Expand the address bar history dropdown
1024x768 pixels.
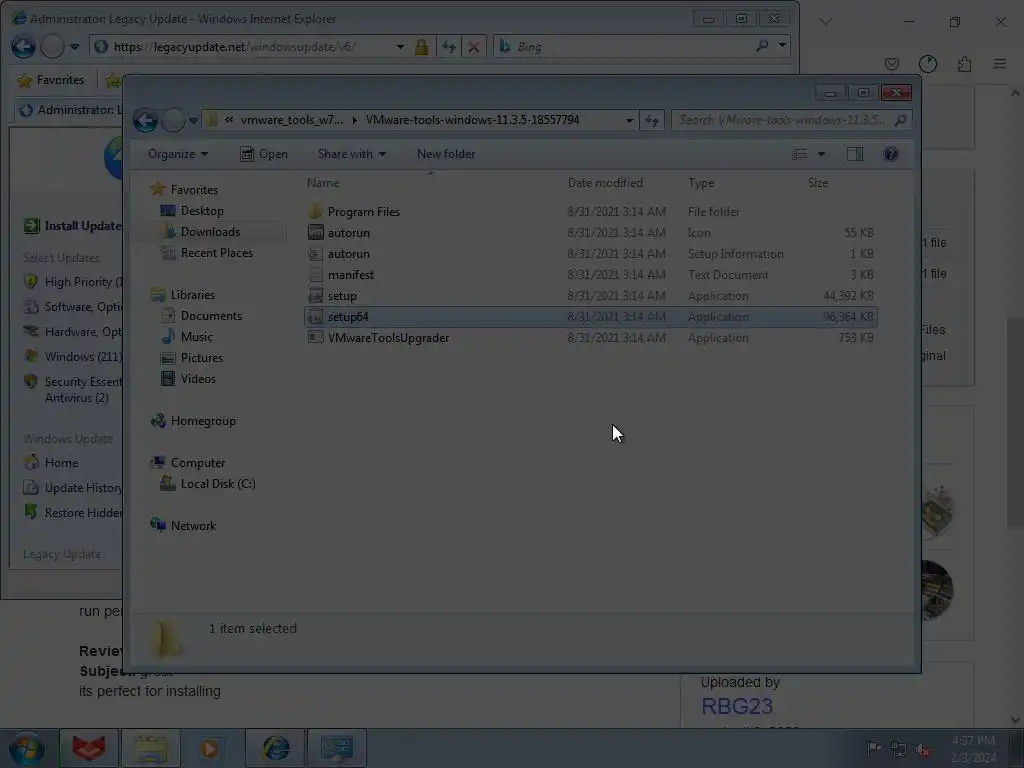click(x=628, y=120)
